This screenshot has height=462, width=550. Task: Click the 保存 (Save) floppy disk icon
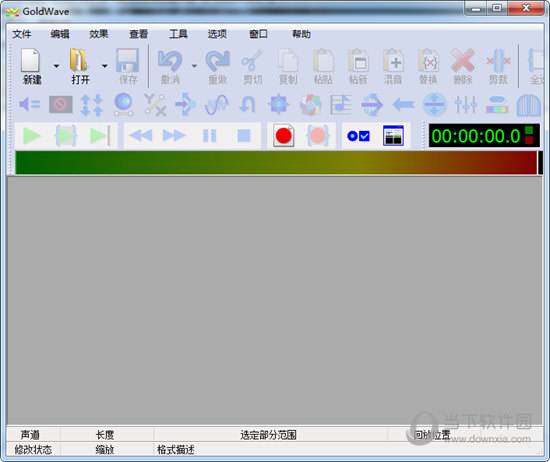127,60
